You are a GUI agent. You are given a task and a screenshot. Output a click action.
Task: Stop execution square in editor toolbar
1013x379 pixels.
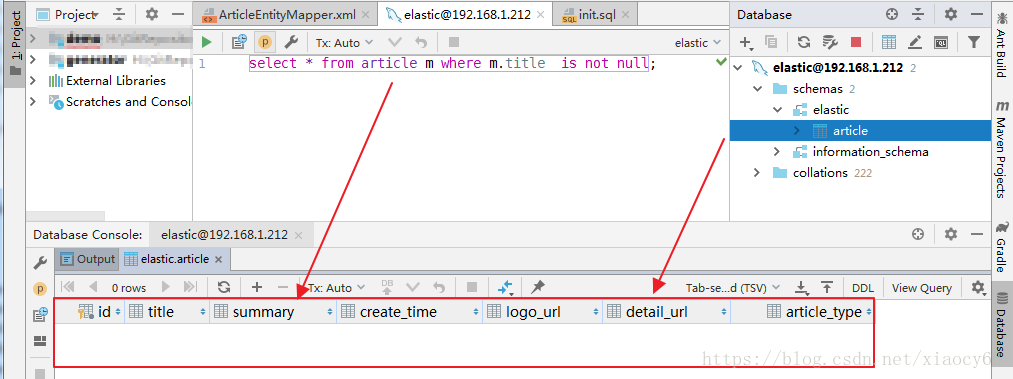point(454,43)
